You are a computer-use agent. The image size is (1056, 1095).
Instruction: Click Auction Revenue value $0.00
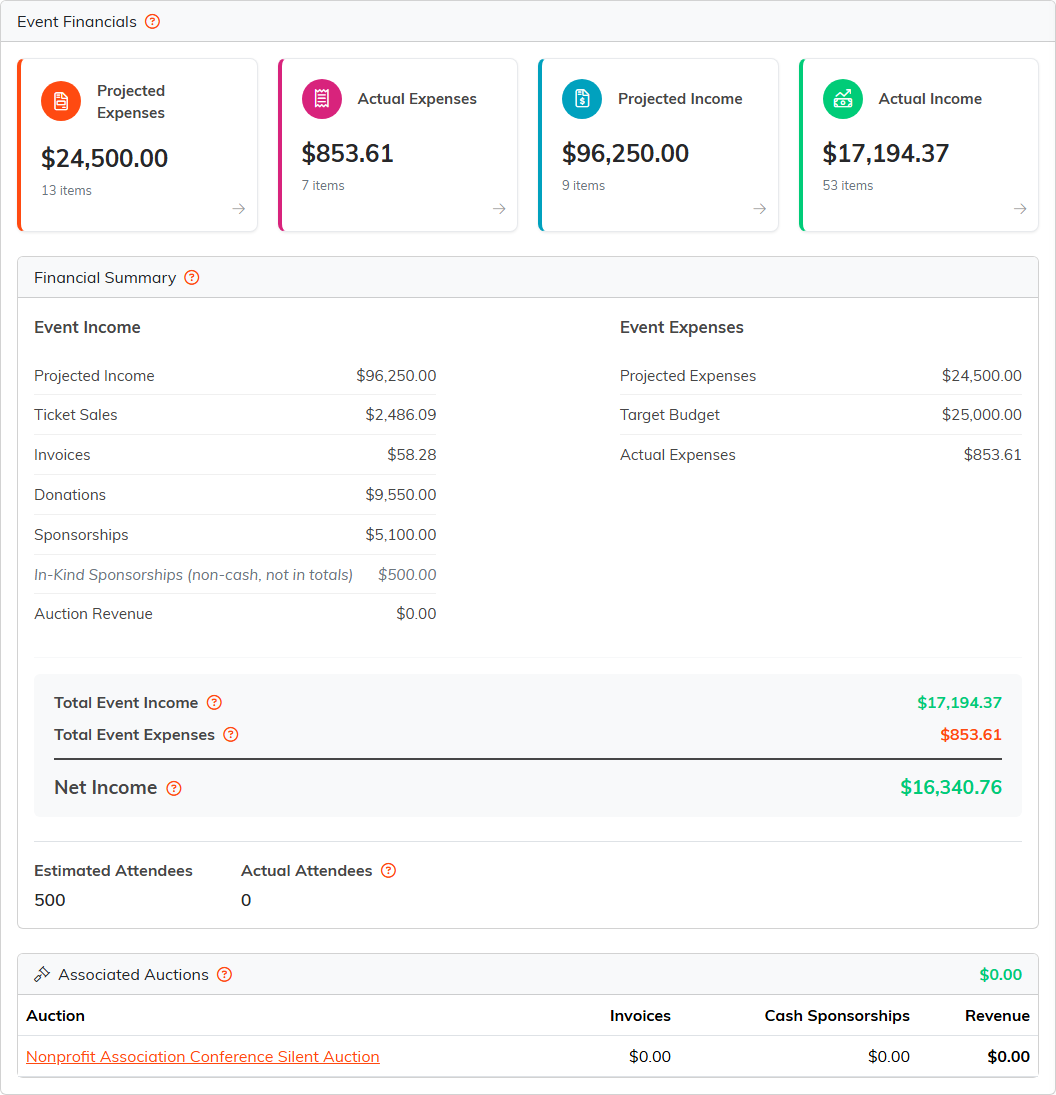[416, 614]
